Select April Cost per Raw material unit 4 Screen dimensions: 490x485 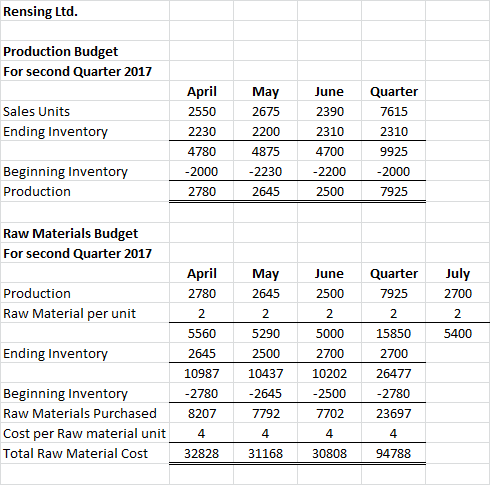201,434
